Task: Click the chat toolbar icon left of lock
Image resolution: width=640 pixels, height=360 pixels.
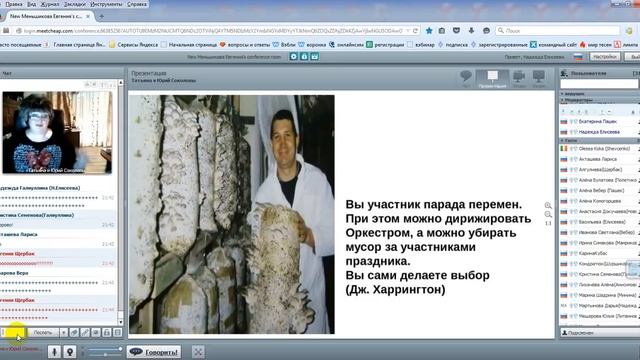Action: [x=96, y=333]
